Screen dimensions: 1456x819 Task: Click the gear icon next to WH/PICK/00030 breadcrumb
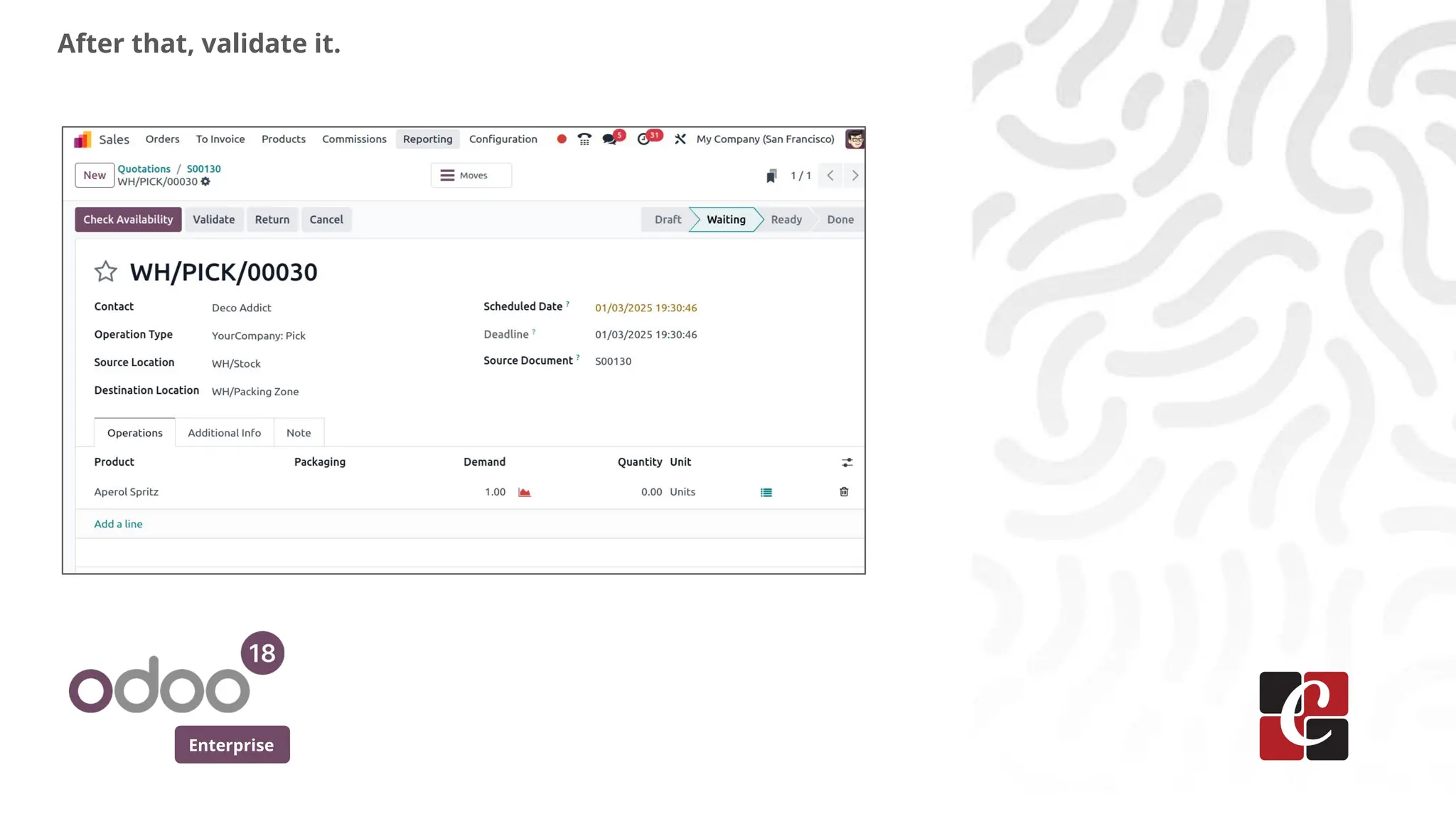pos(205,182)
